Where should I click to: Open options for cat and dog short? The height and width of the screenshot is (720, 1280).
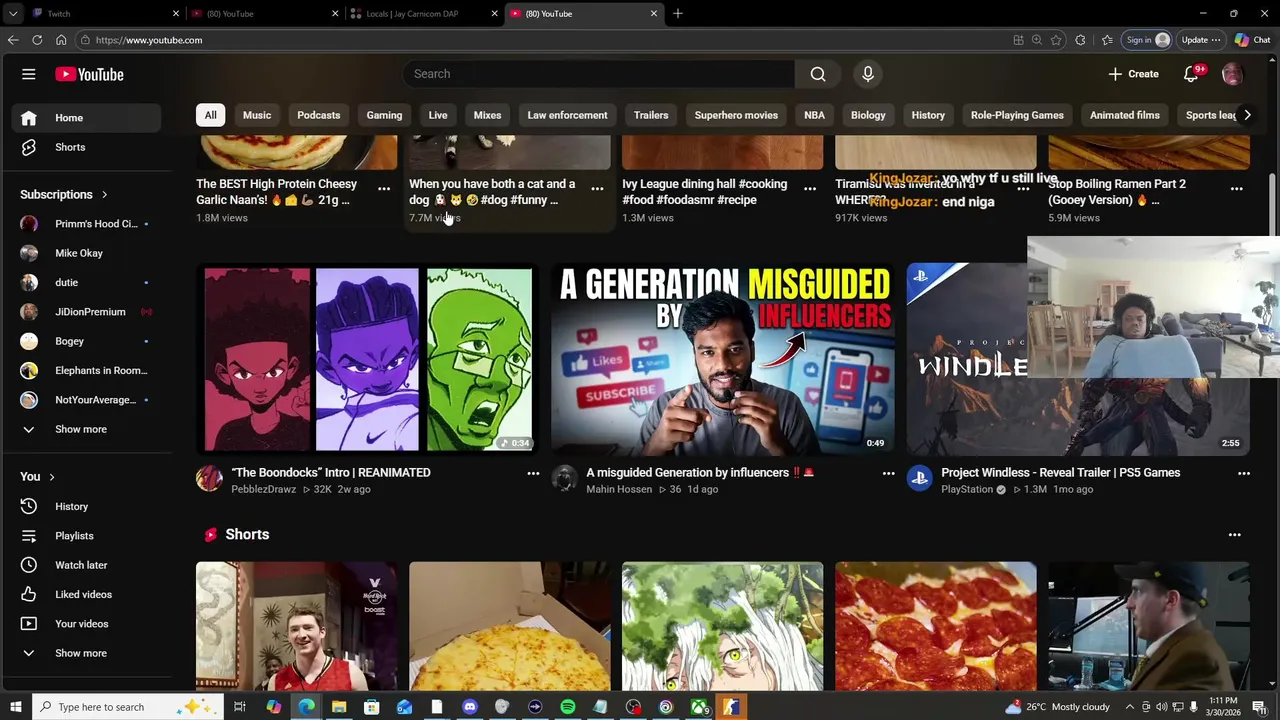click(x=597, y=188)
